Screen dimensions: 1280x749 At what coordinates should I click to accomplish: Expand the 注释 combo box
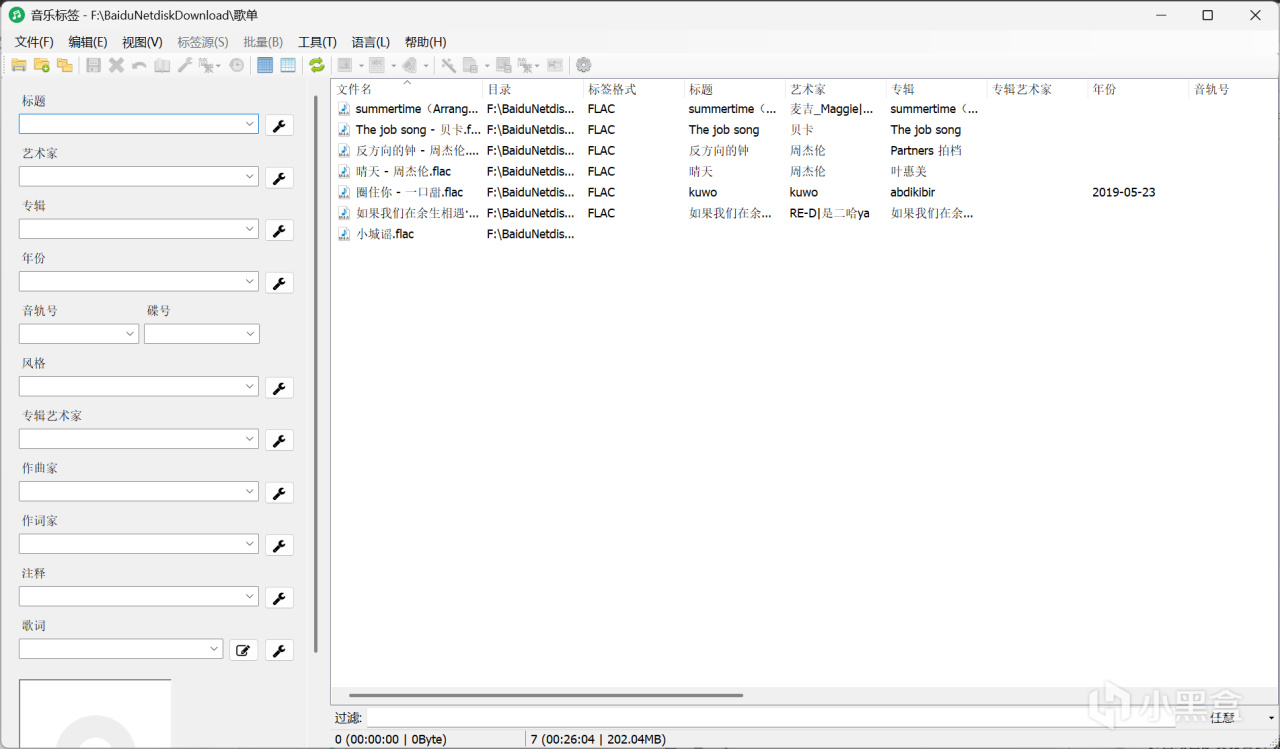point(250,596)
